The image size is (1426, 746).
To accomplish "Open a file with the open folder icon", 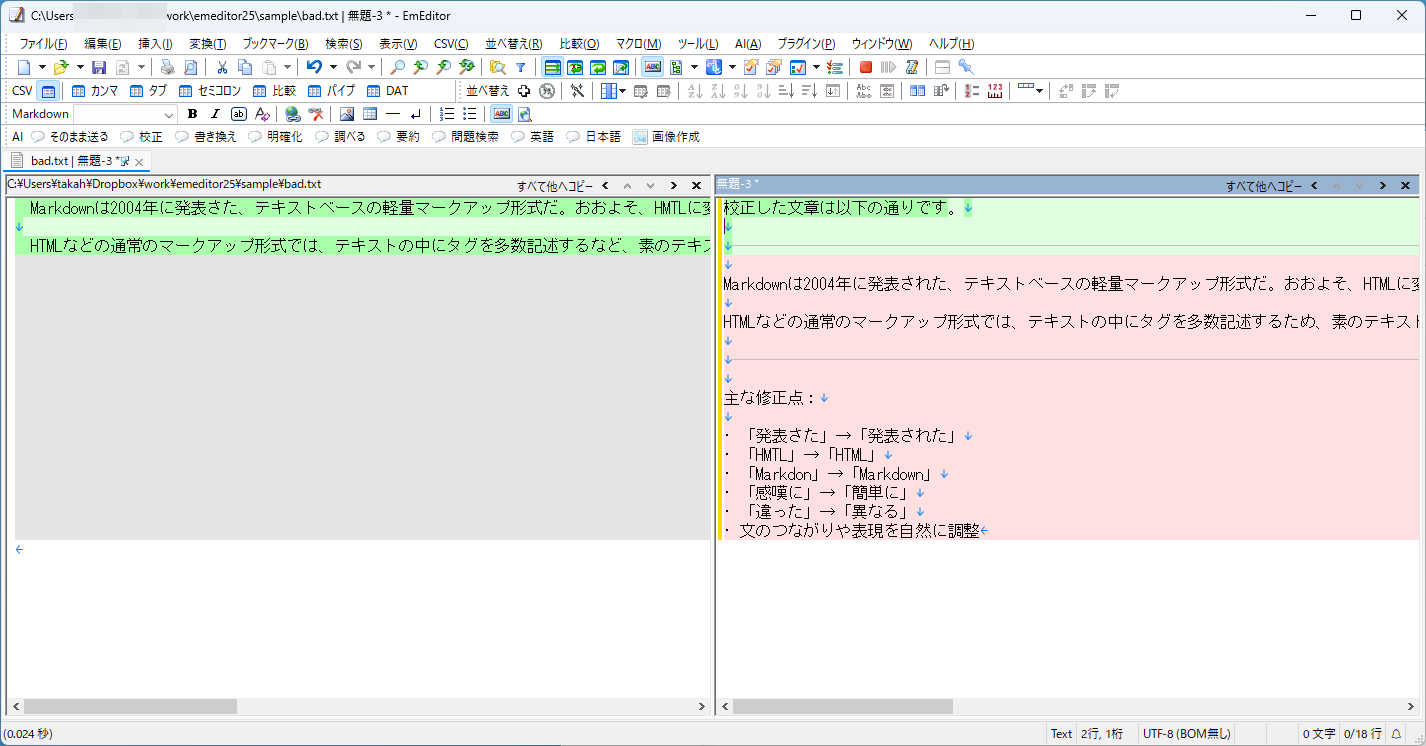I will (62, 66).
